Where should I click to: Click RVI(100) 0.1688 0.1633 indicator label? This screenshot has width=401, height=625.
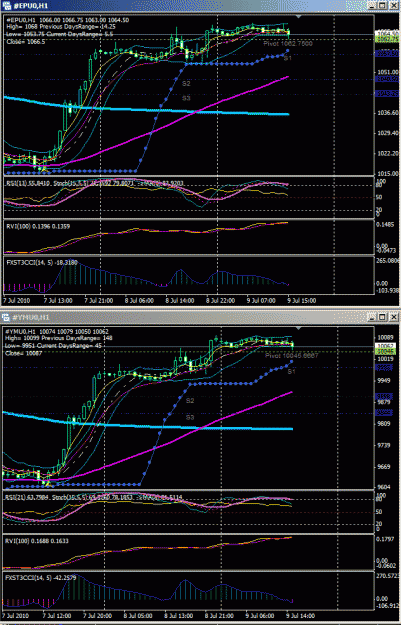(37, 541)
